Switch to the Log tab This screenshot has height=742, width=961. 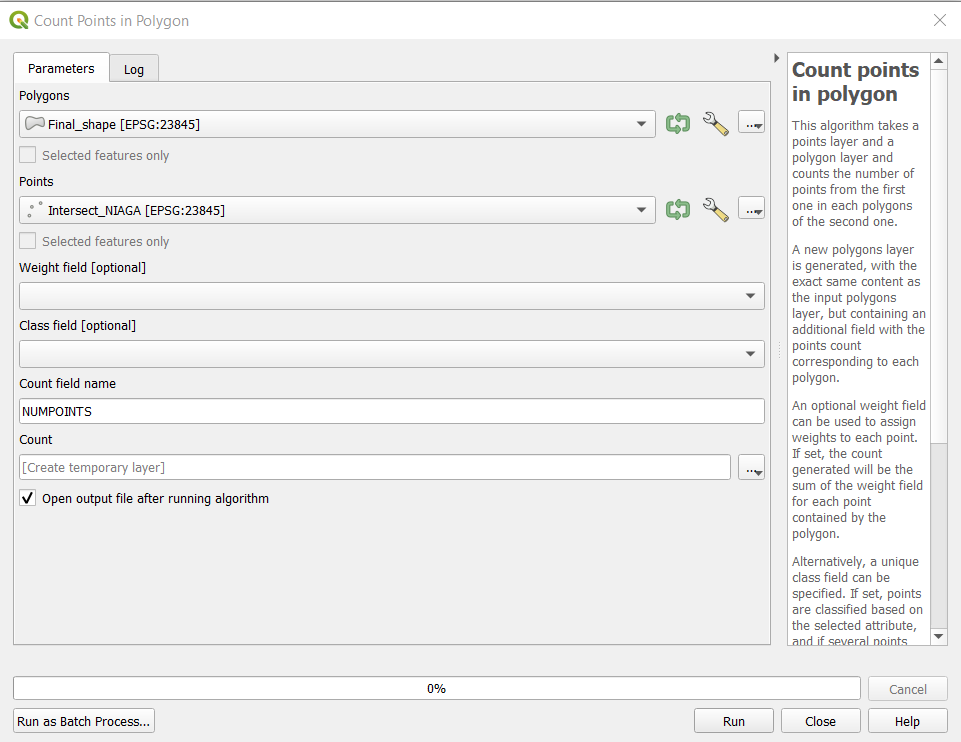click(134, 69)
